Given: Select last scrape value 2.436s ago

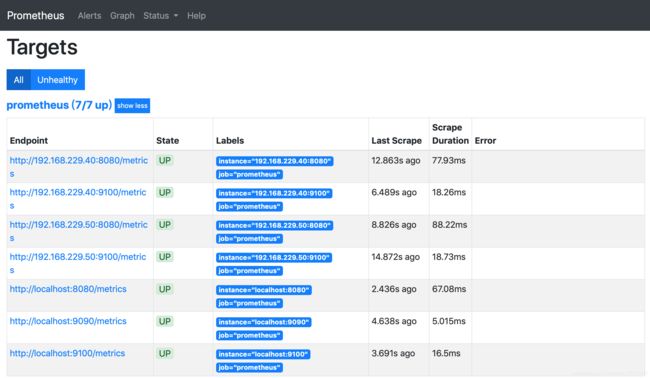Looking at the screenshot, I should coord(394,289).
